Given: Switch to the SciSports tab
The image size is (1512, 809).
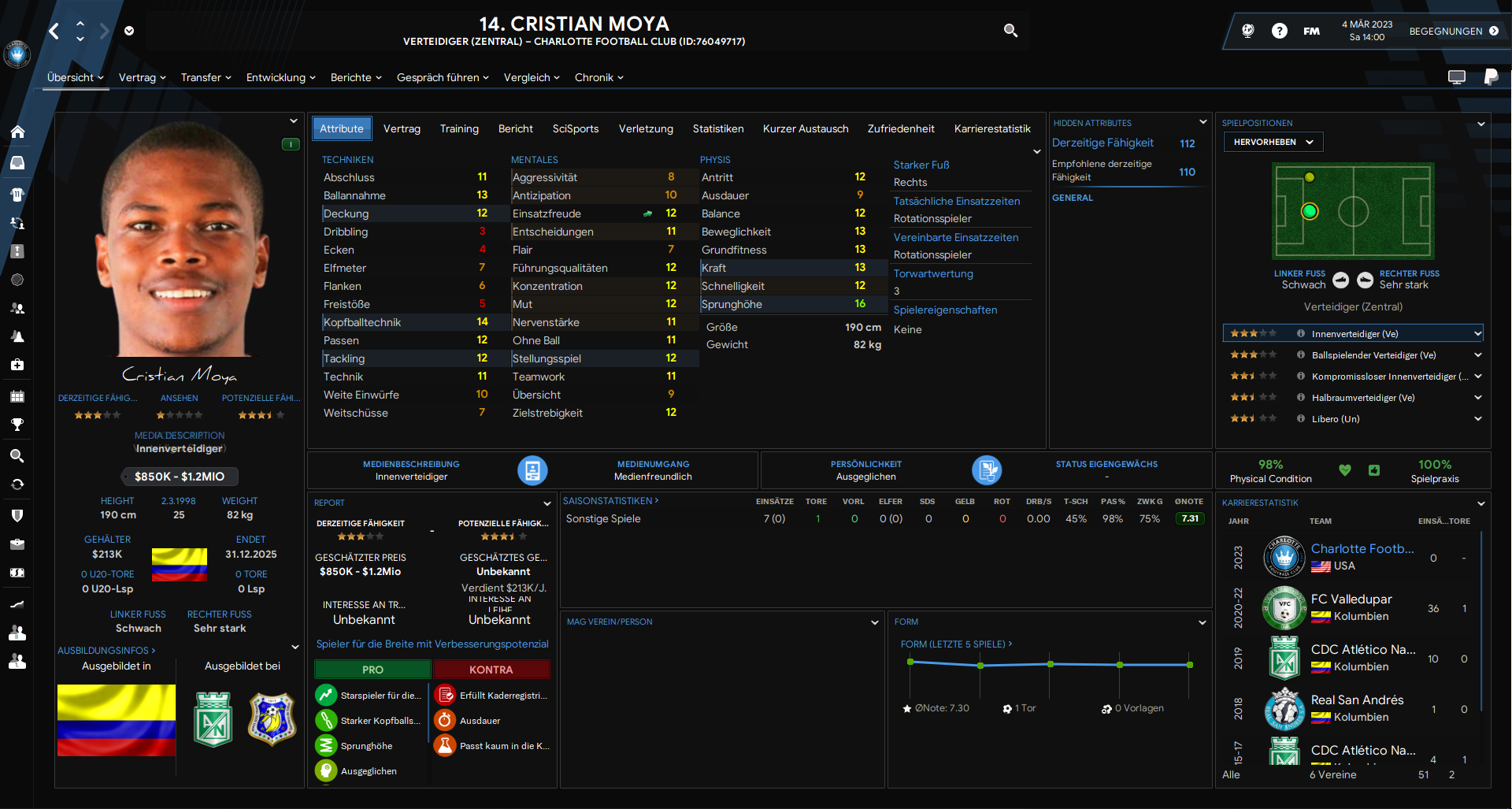Looking at the screenshot, I should pos(576,128).
